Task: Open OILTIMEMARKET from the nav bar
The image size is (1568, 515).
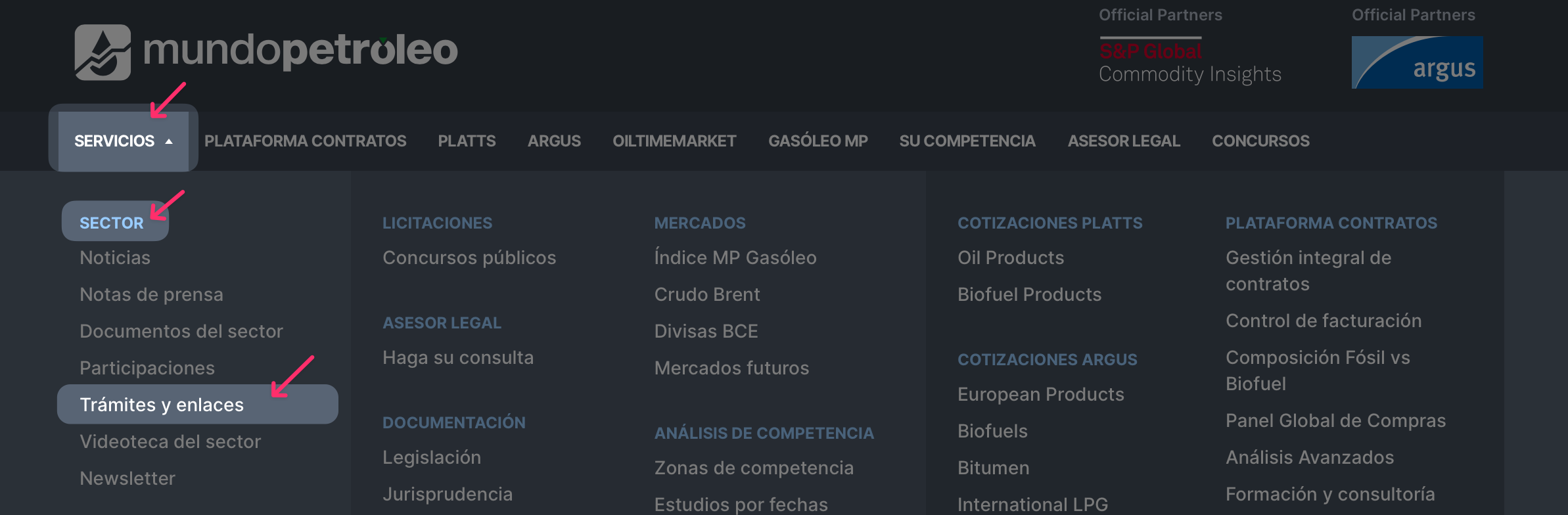Action: pyautogui.click(x=674, y=141)
